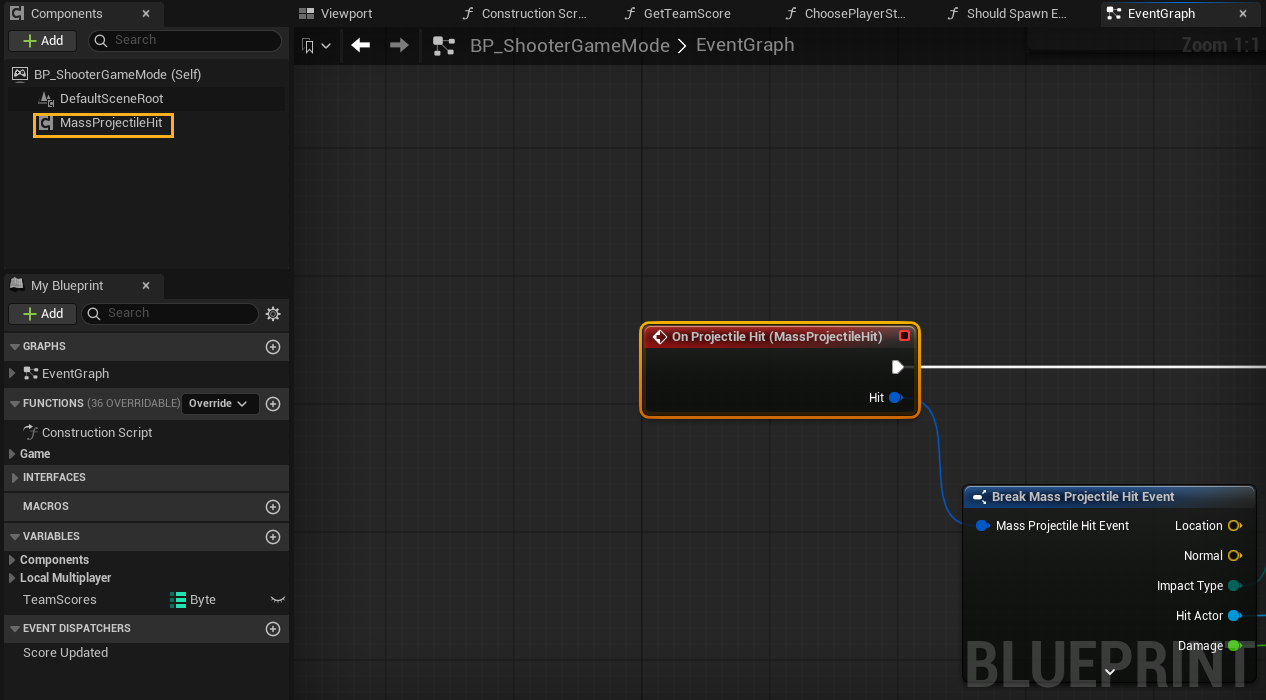This screenshot has width=1266, height=700.
Task: Add a new graph with the plus icon
Action: click(273, 347)
